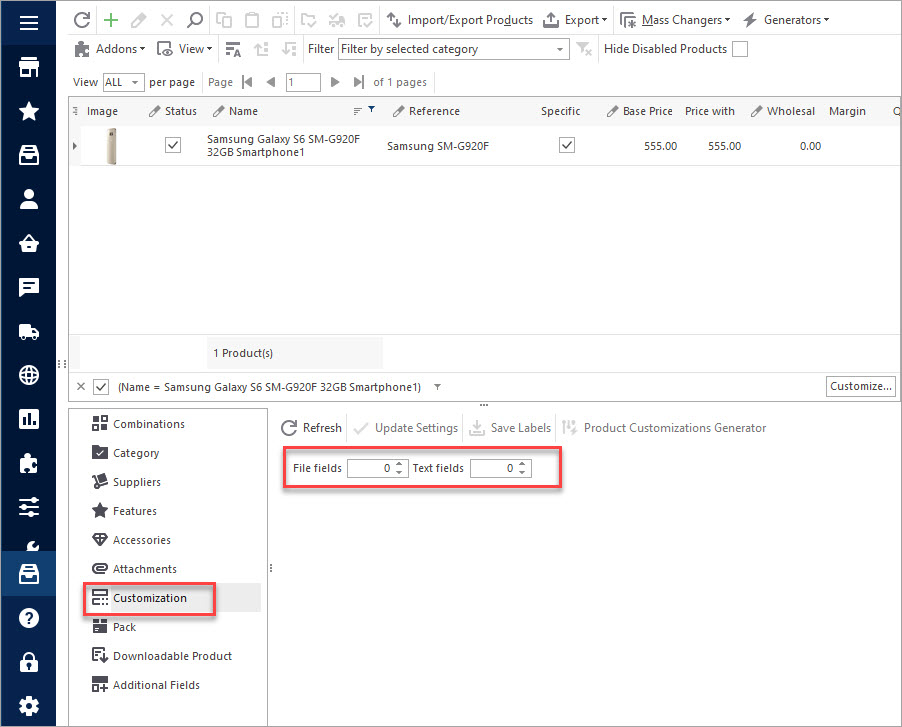Open the Mass Changers dropdown

pos(675,20)
